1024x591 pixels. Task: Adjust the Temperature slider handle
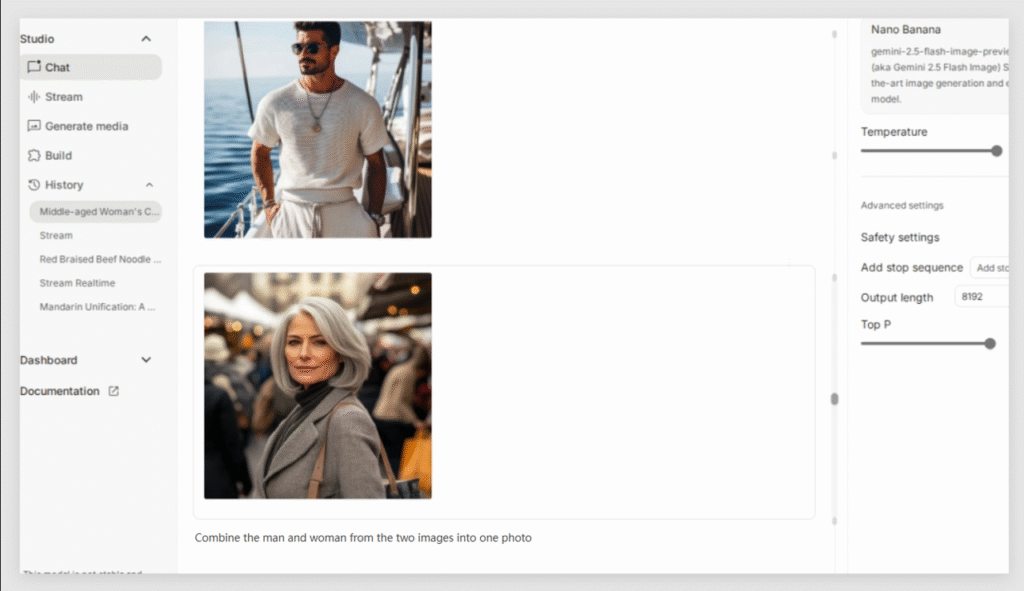[997, 151]
